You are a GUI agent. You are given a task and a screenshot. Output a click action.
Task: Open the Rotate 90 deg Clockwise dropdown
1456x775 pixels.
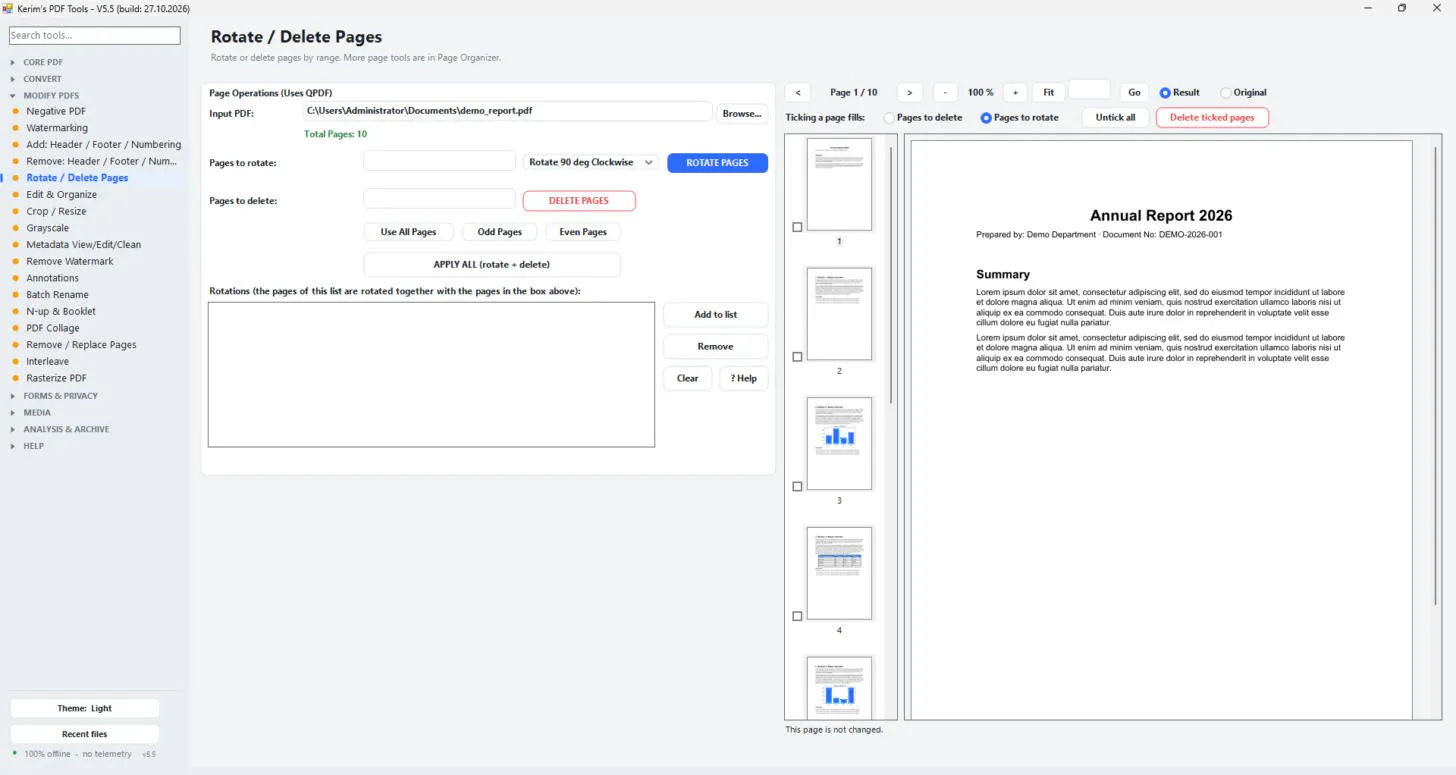pyautogui.click(x=591, y=162)
